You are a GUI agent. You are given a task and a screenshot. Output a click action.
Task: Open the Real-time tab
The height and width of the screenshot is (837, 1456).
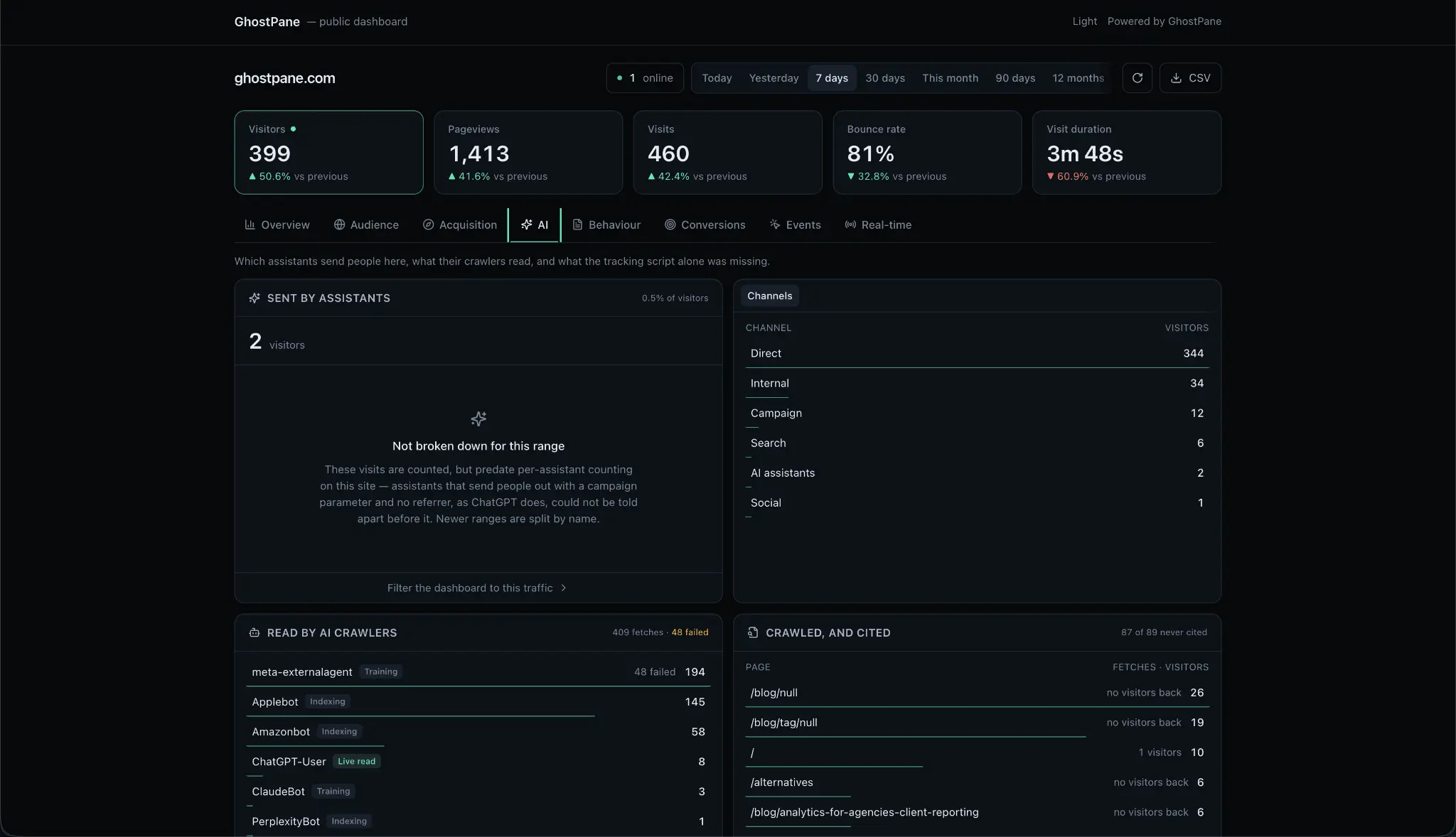tap(878, 225)
